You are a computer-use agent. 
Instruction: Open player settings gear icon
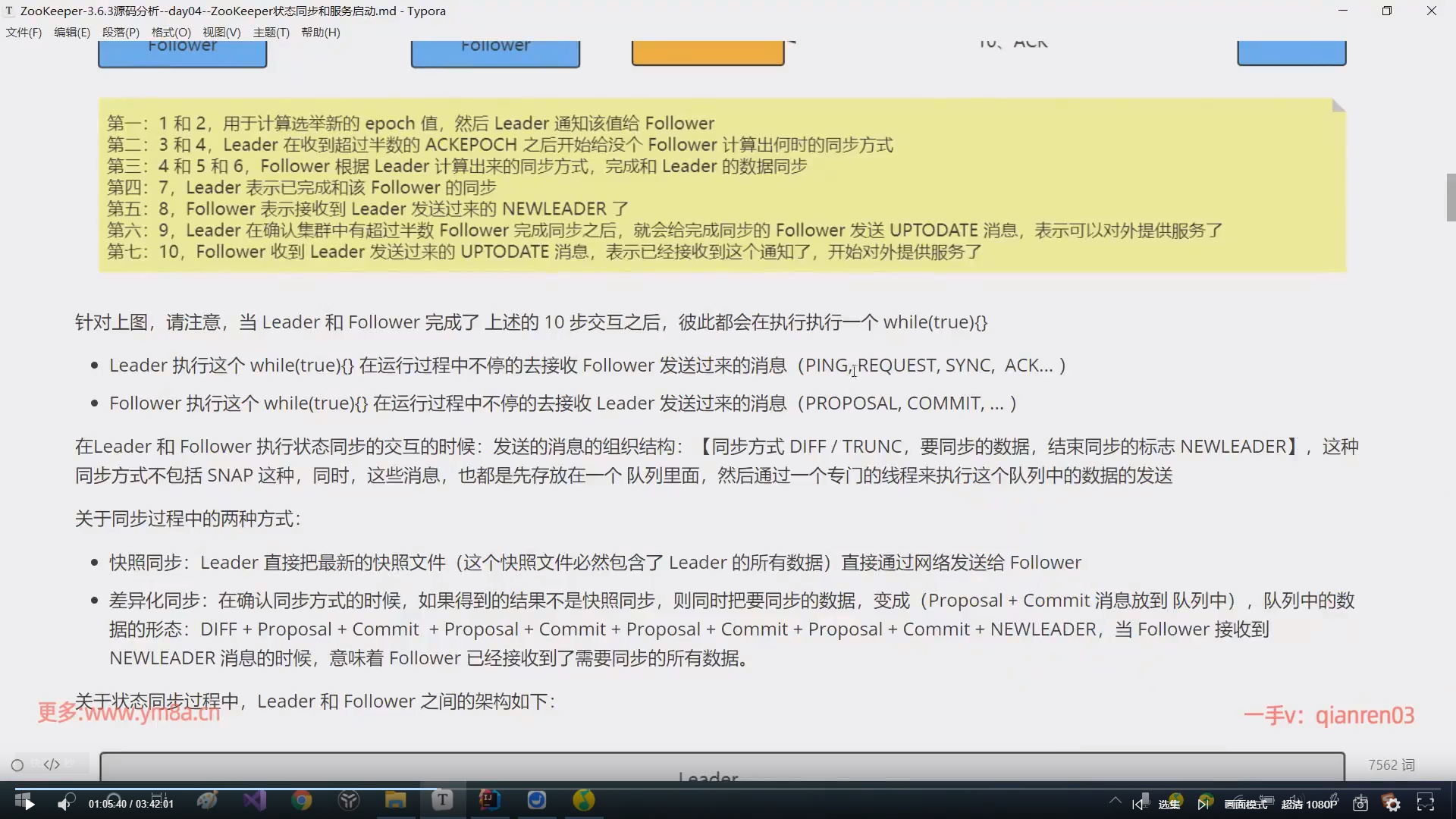pos(1392,804)
